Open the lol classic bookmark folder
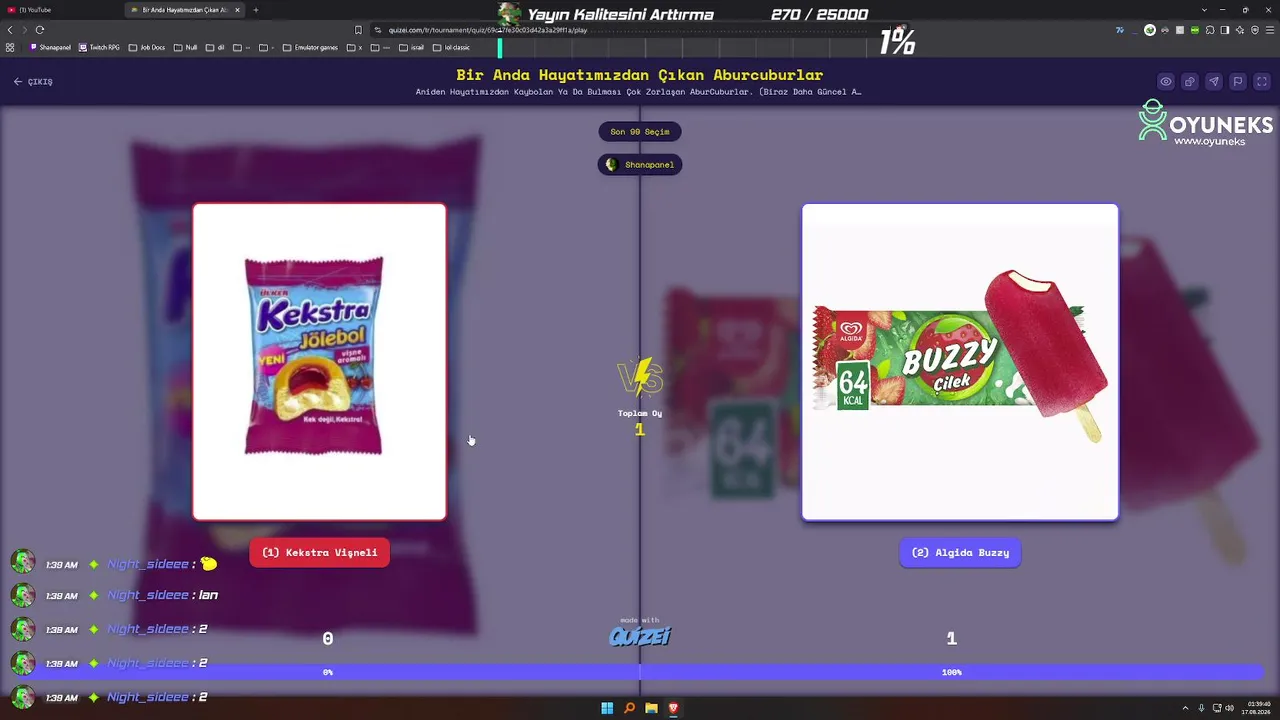 tap(451, 47)
